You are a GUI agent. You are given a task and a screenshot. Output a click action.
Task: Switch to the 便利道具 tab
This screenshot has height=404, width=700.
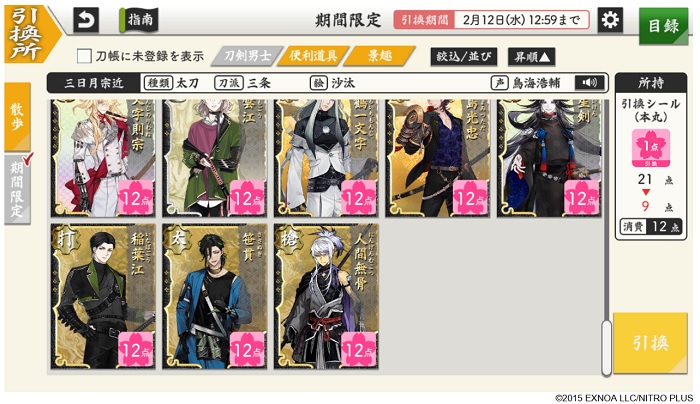point(313,56)
